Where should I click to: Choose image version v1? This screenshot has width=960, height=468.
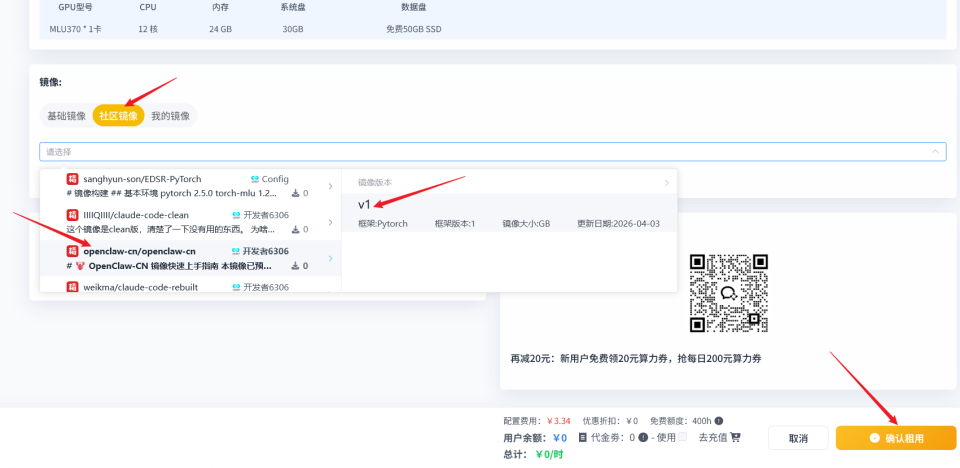(509, 213)
